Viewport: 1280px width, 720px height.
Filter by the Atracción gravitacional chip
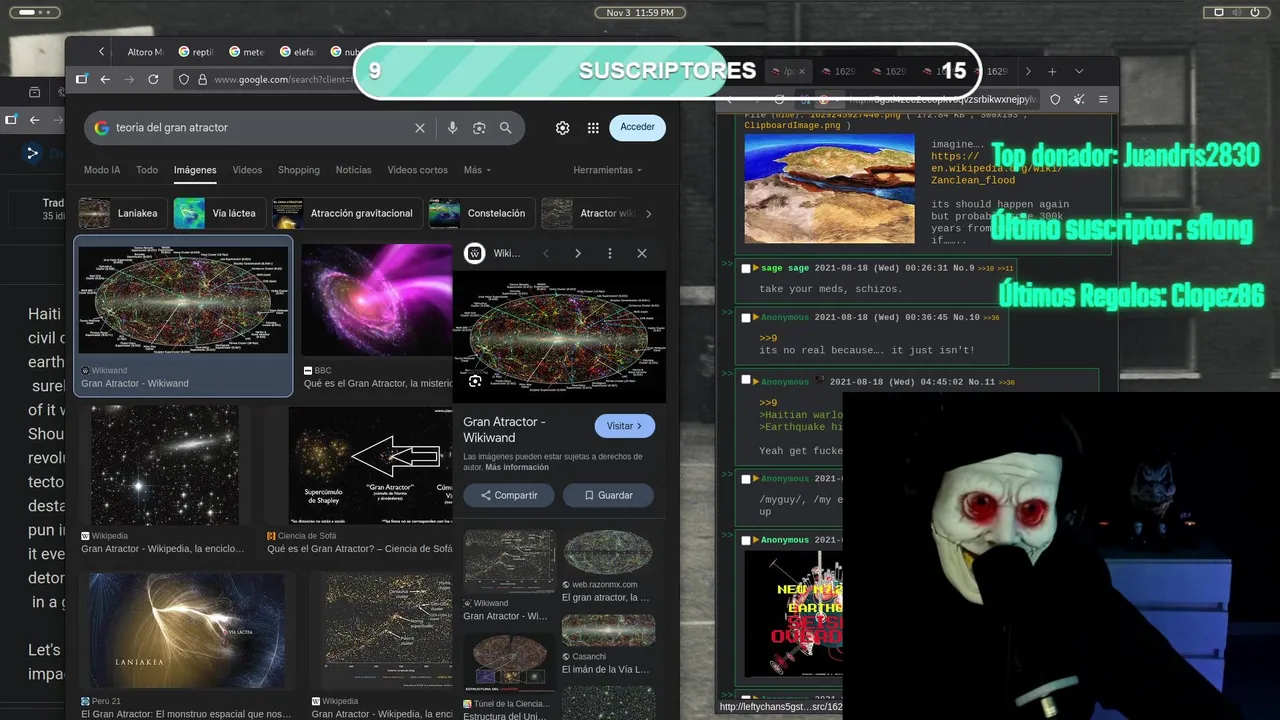[346, 213]
